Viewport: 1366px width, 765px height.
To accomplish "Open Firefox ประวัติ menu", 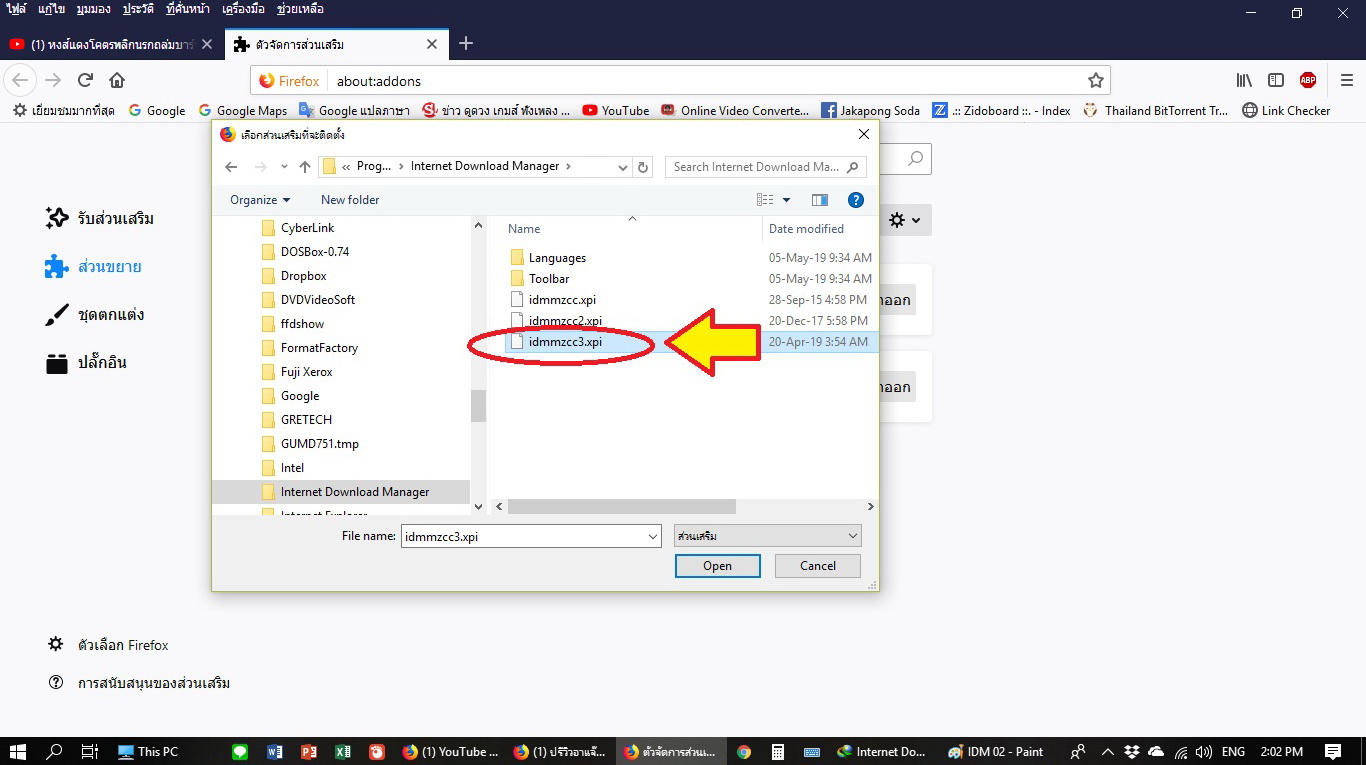I will [138, 9].
